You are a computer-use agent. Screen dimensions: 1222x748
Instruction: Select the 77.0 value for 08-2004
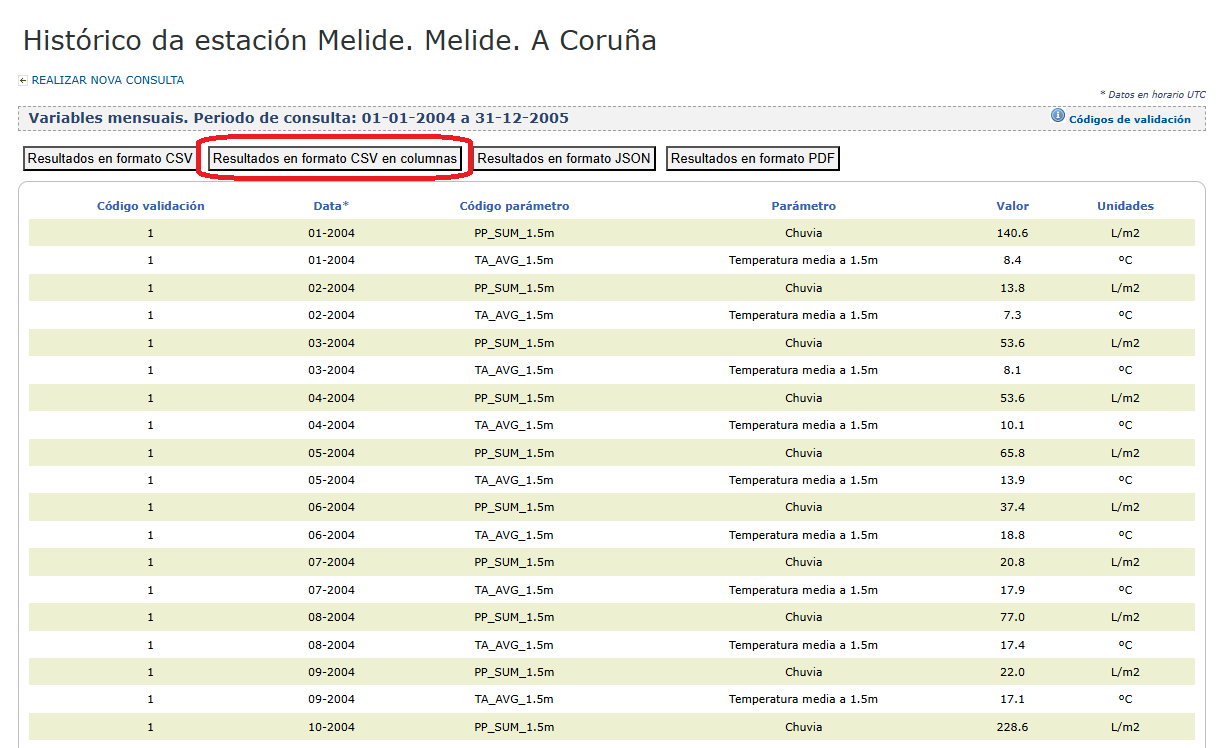1012,617
